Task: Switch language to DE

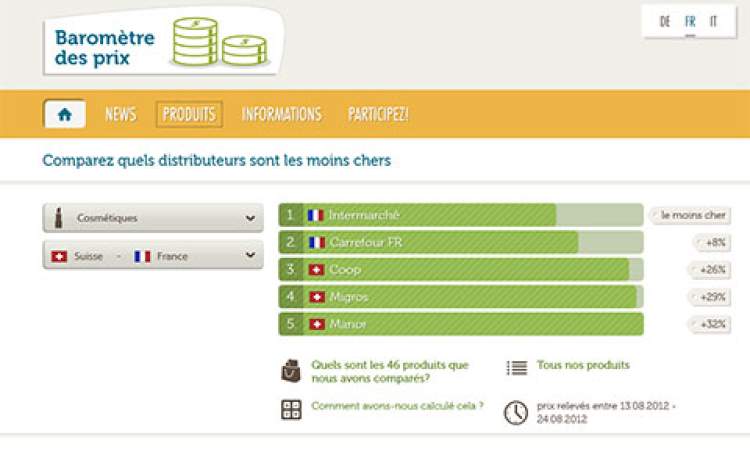Action: (665, 22)
